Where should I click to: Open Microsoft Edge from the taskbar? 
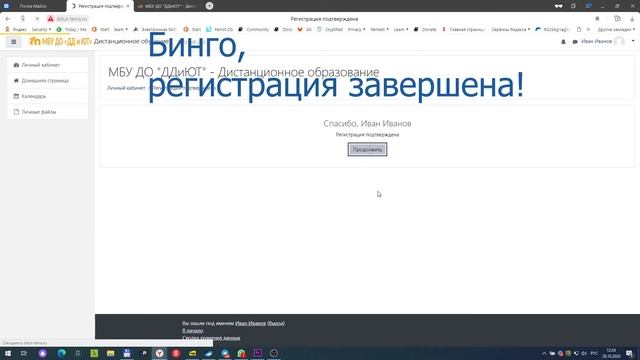(x=62, y=353)
